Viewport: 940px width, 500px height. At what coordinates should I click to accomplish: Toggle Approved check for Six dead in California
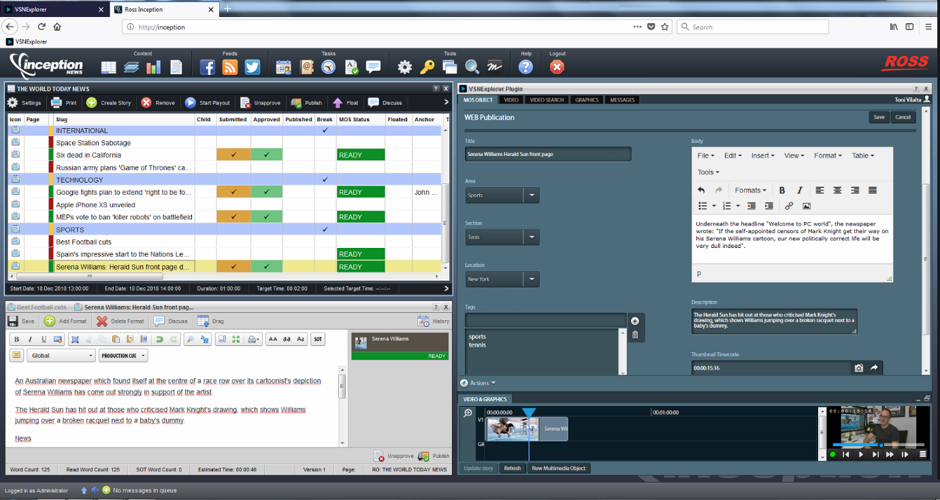(267, 155)
